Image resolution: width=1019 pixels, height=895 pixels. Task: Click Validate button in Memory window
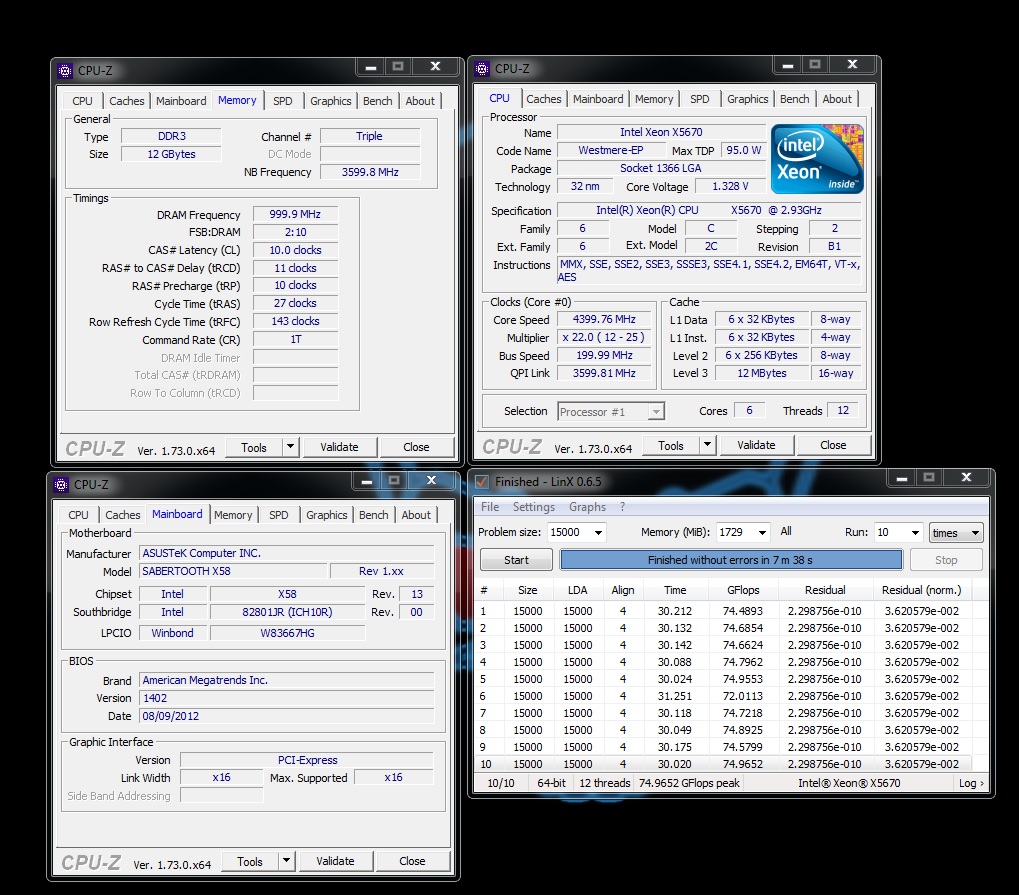coord(339,447)
